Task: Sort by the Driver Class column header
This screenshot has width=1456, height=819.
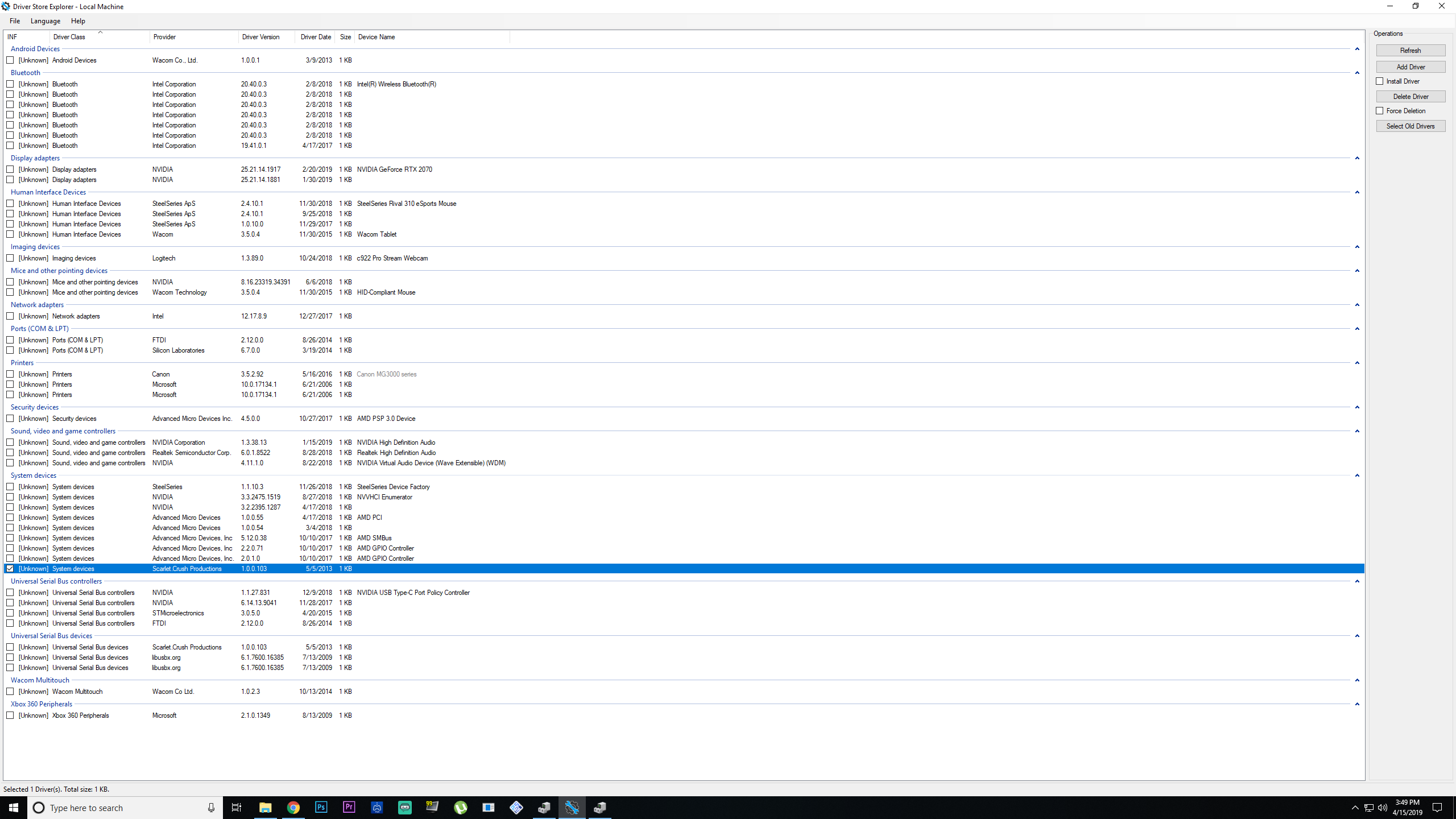Action: click(x=100, y=37)
